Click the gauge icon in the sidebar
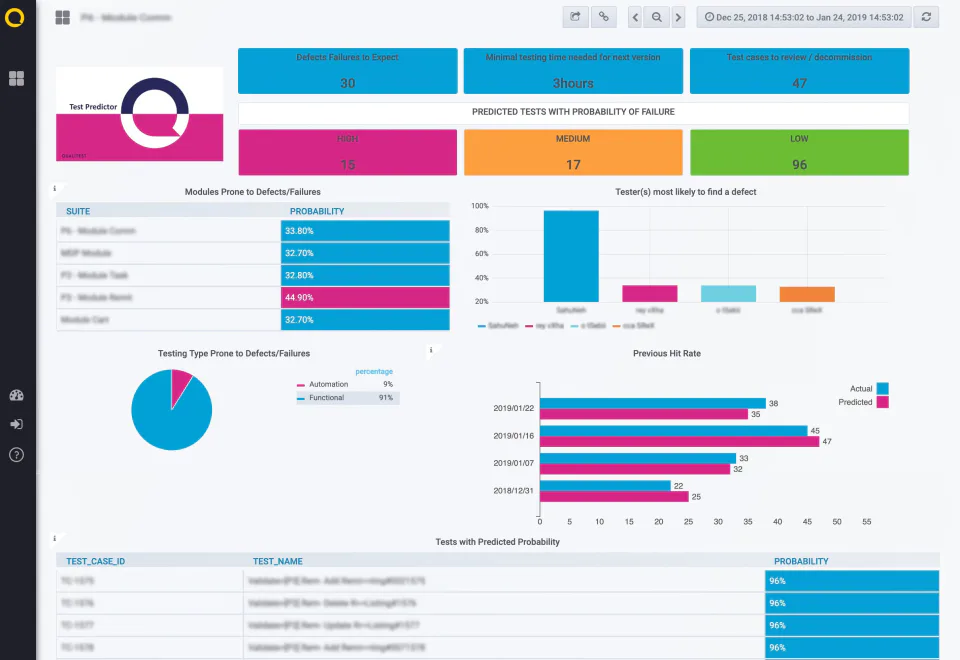Viewport: 960px width, 660px height. pyautogui.click(x=17, y=396)
